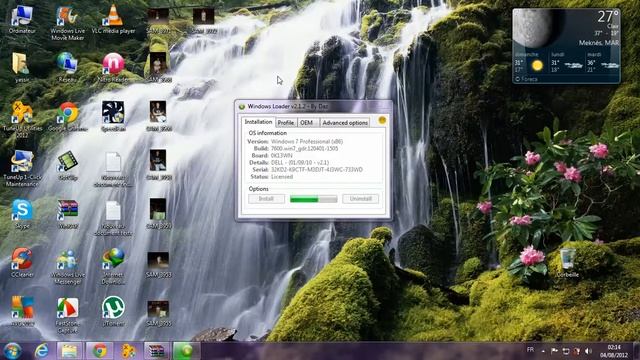Image resolution: width=640 pixels, height=360 pixels.
Task: Open the weather gadget showing Meknès
Action: click(x=567, y=46)
